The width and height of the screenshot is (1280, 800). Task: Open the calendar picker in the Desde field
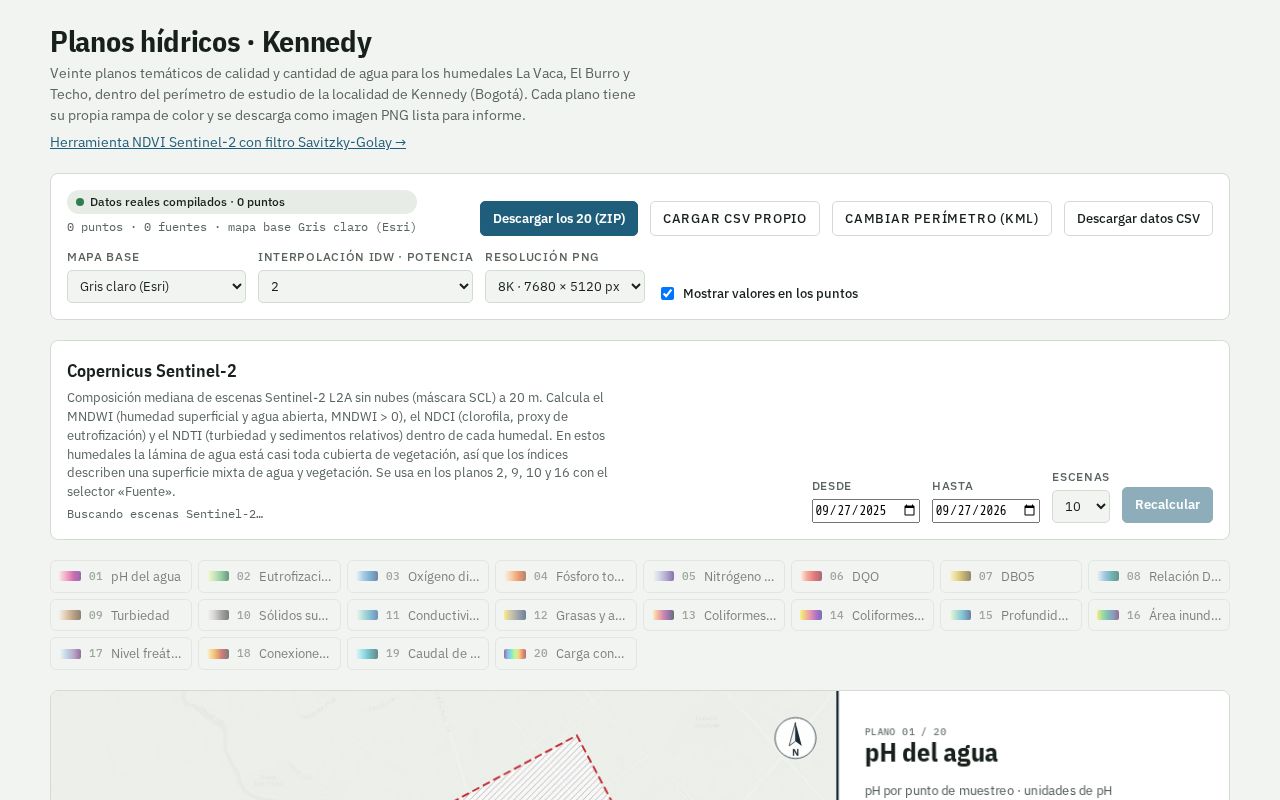pos(909,511)
